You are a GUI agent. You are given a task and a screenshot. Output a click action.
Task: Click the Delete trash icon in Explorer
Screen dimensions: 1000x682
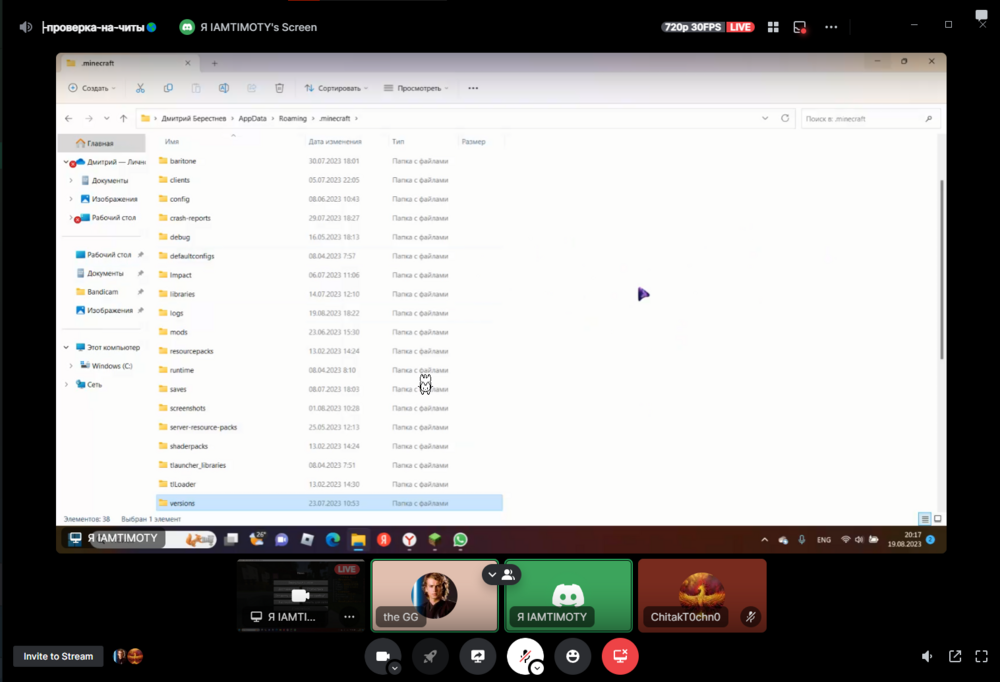(279, 88)
